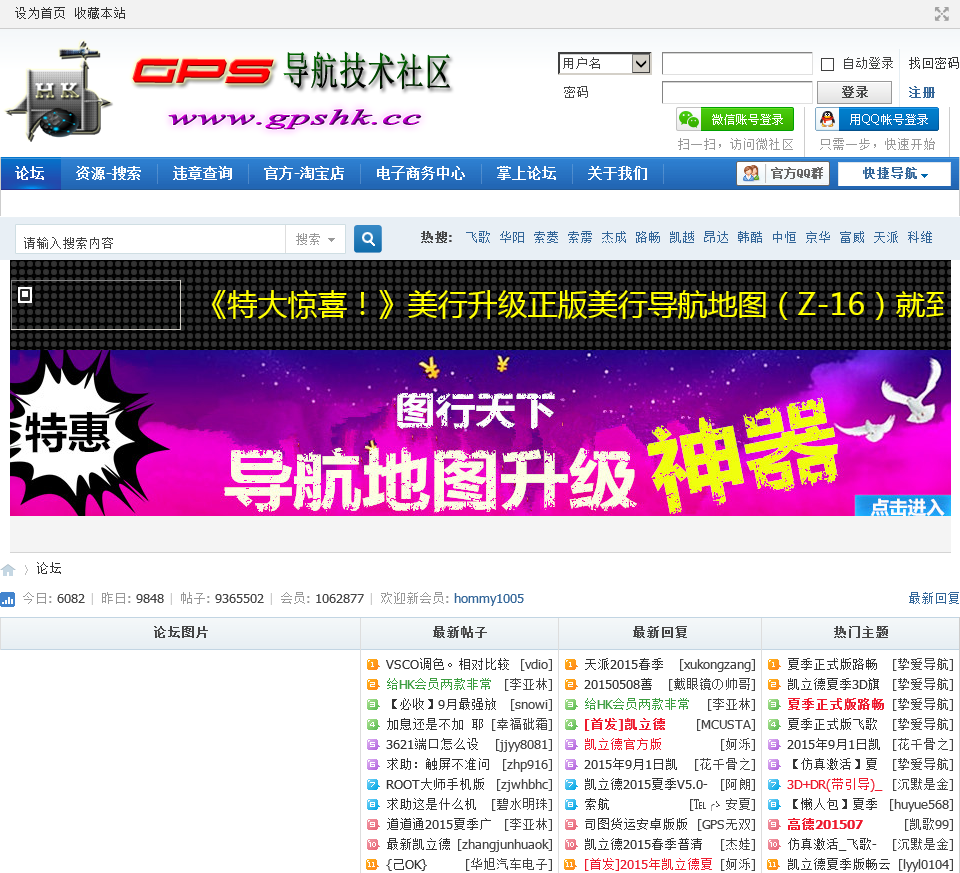Click the 导航地图升级神器 banner image
The image size is (960, 873).
pyautogui.click(x=480, y=433)
